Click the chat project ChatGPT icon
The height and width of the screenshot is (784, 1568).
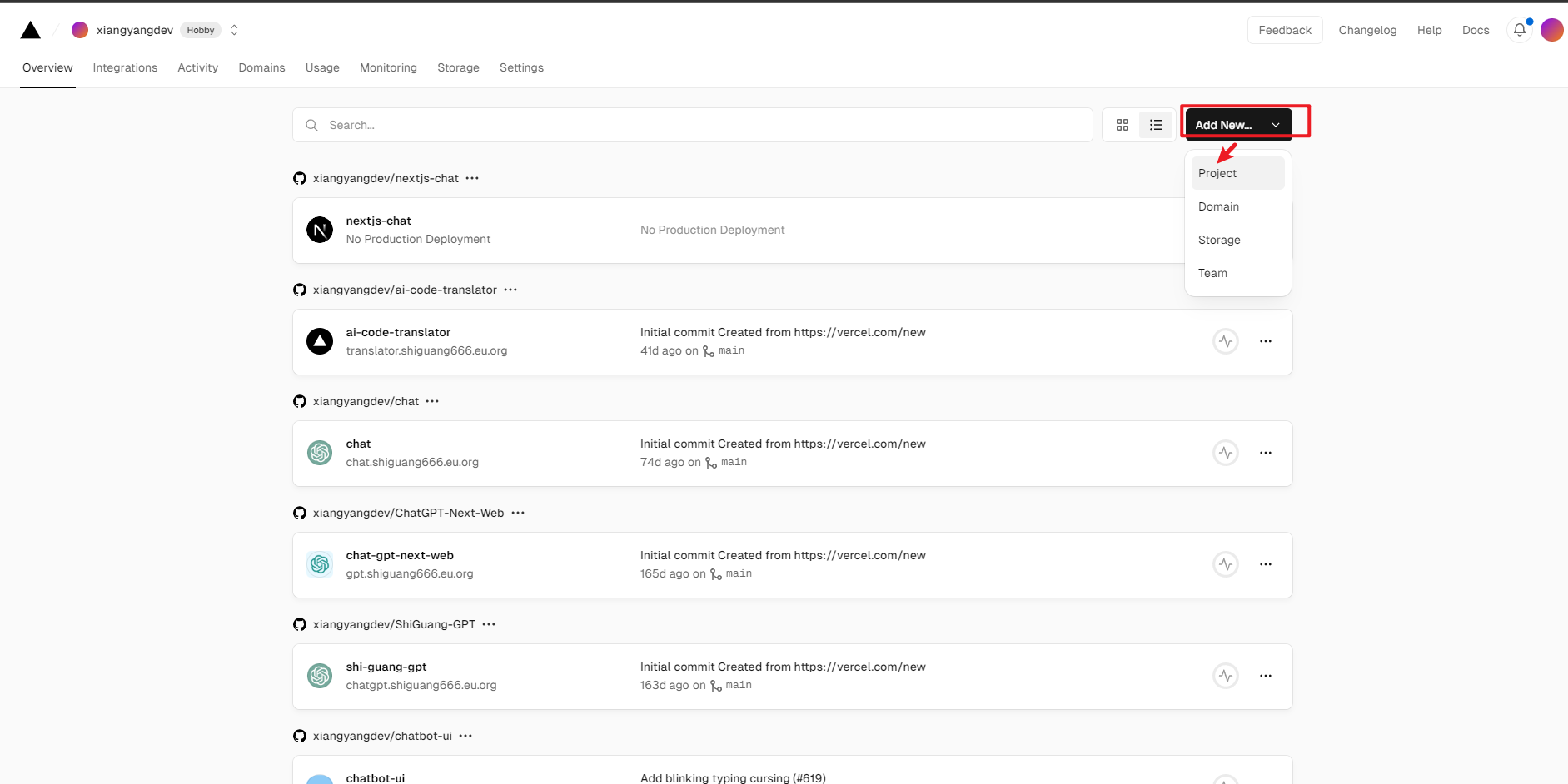(x=320, y=453)
